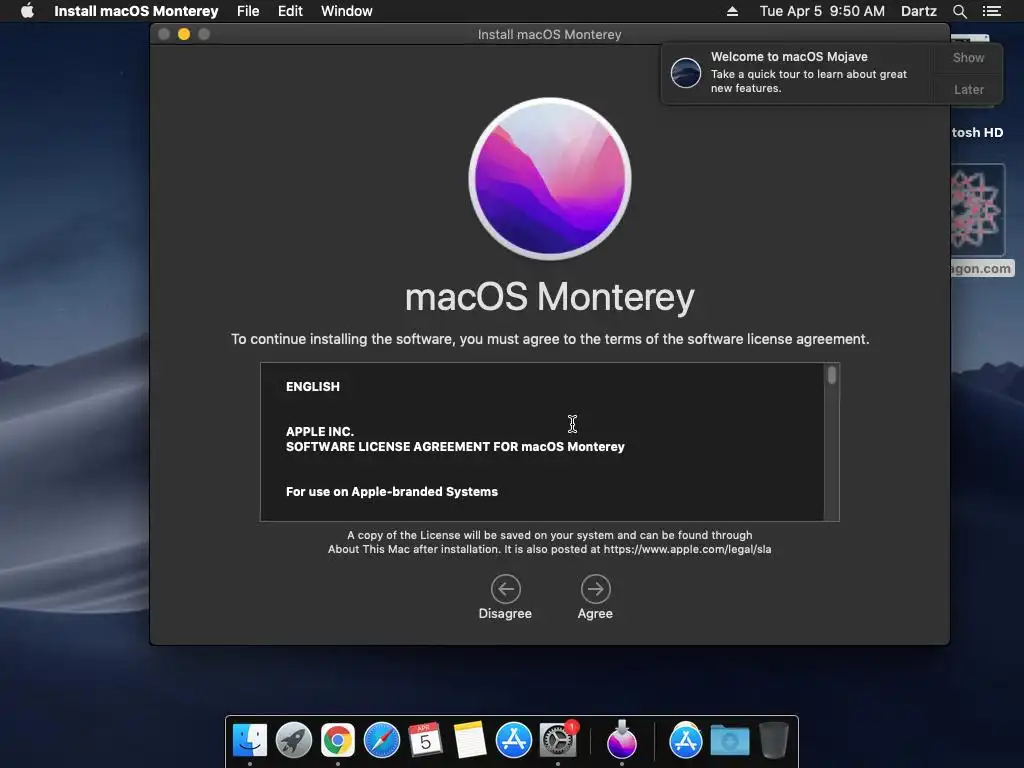The image size is (1024, 768).
Task: Click the Install macOS Monterey Dock icon
Action: [622, 740]
